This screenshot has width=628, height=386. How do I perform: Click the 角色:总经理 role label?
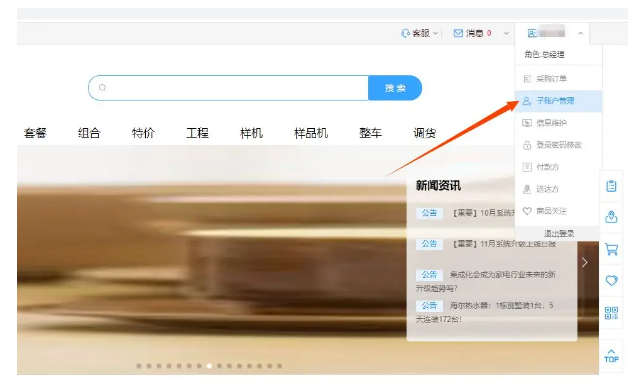(x=544, y=54)
